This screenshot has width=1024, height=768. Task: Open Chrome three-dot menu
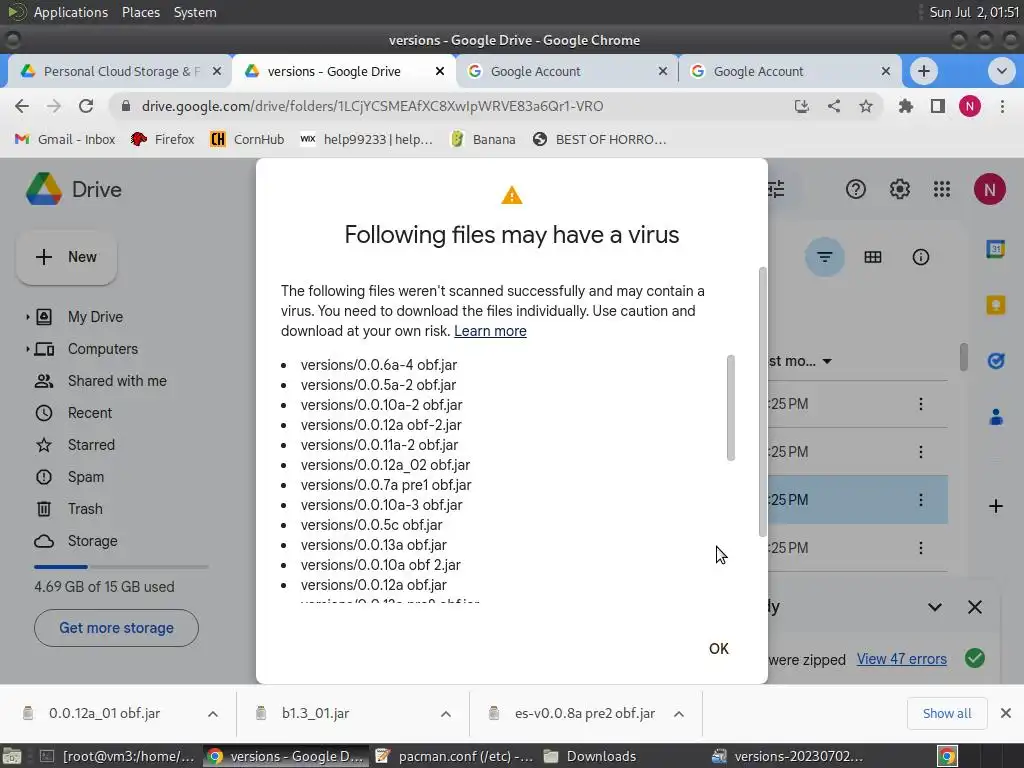(1002, 106)
